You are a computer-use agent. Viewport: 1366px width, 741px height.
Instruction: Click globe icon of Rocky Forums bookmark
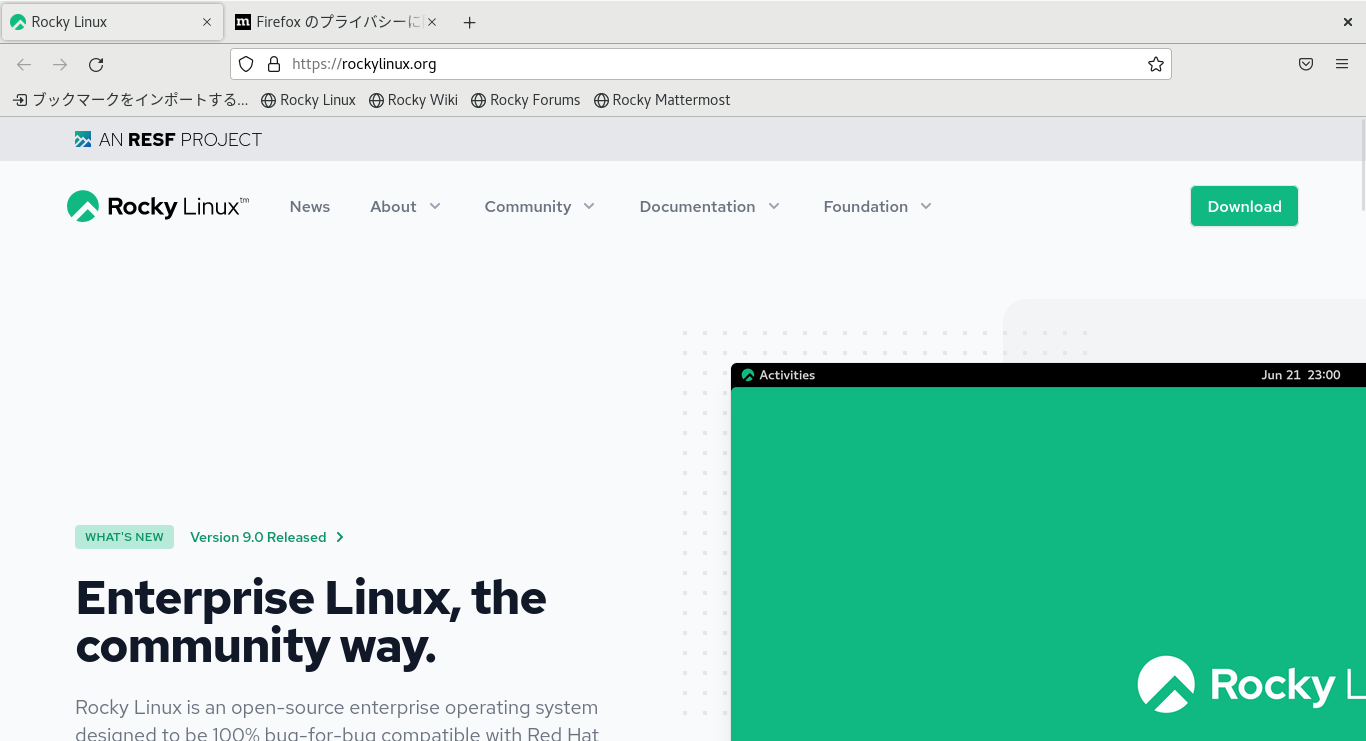478,100
